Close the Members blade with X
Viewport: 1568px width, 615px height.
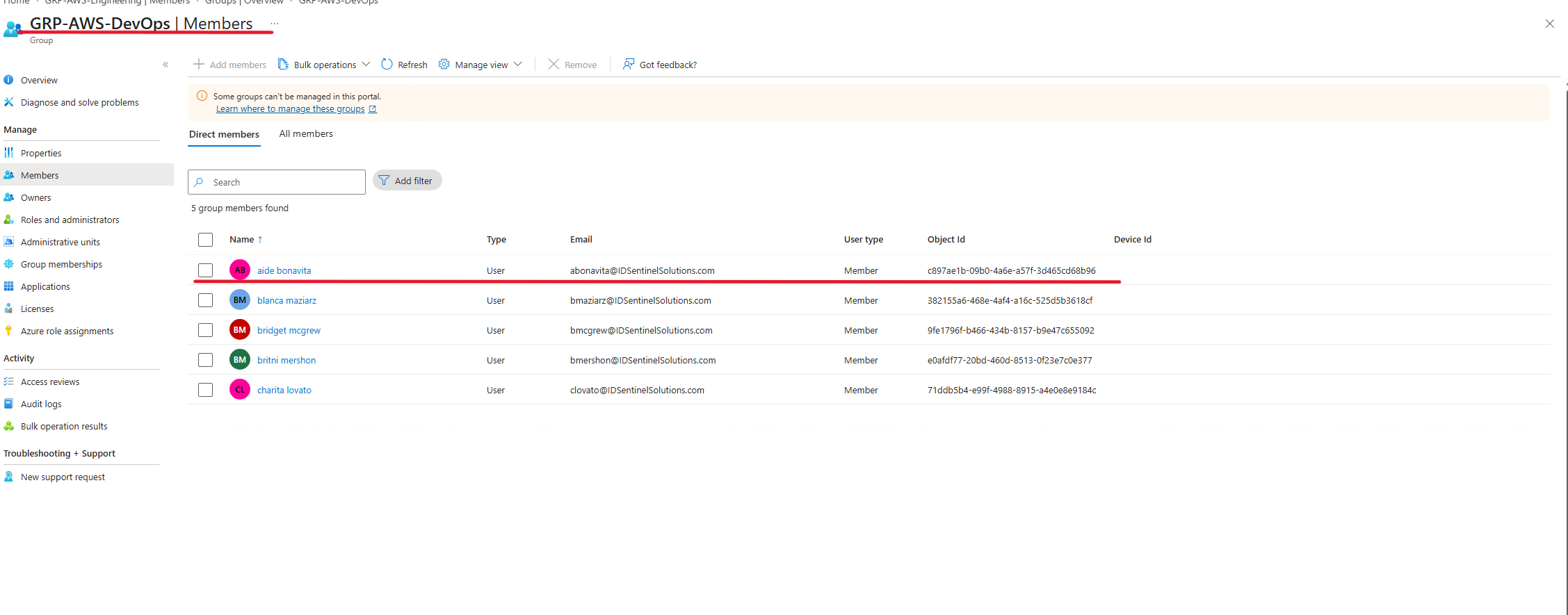(1549, 24)
